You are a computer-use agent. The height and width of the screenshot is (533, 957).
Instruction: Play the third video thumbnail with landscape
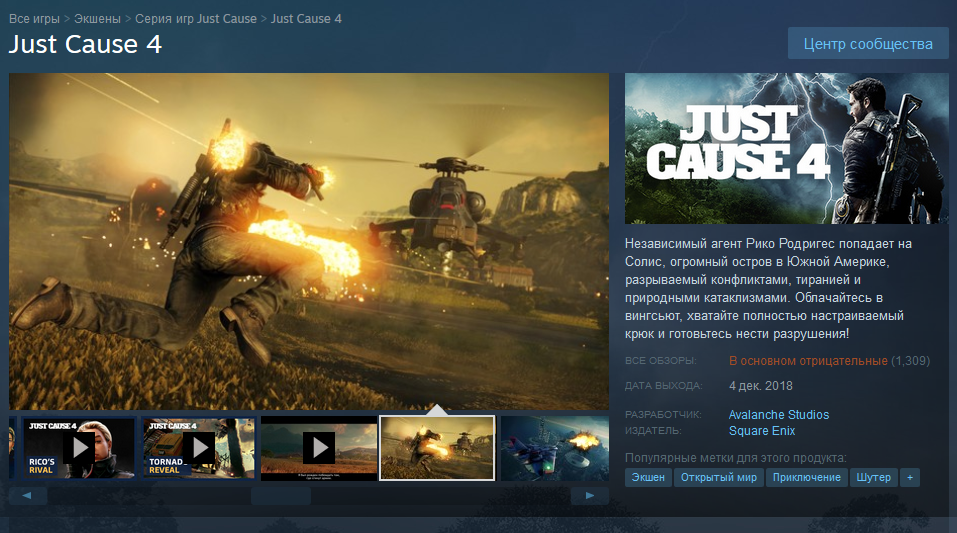click(x=319, y=448)
